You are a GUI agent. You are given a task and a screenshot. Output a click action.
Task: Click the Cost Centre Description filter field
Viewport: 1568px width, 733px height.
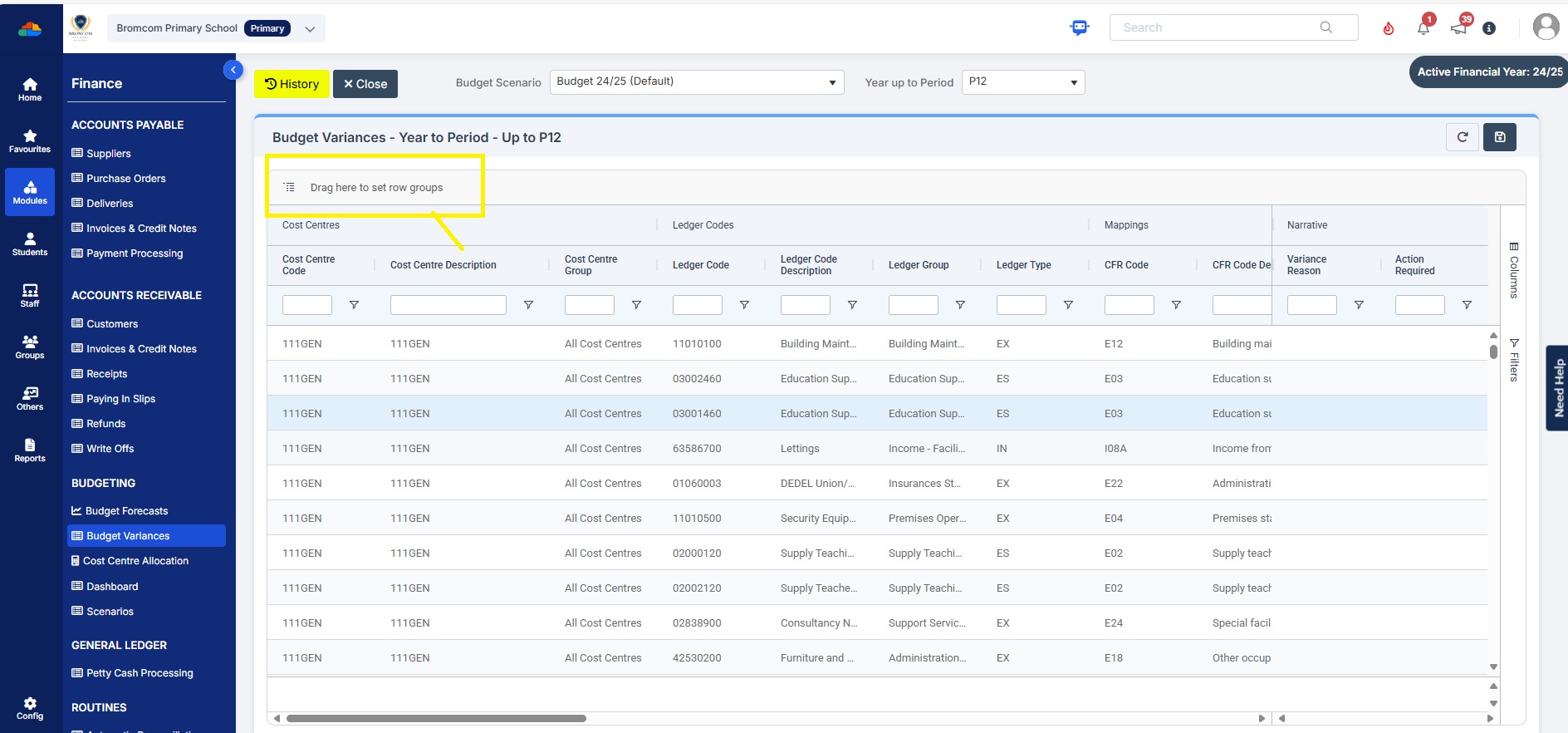click(x=448, y=305)
